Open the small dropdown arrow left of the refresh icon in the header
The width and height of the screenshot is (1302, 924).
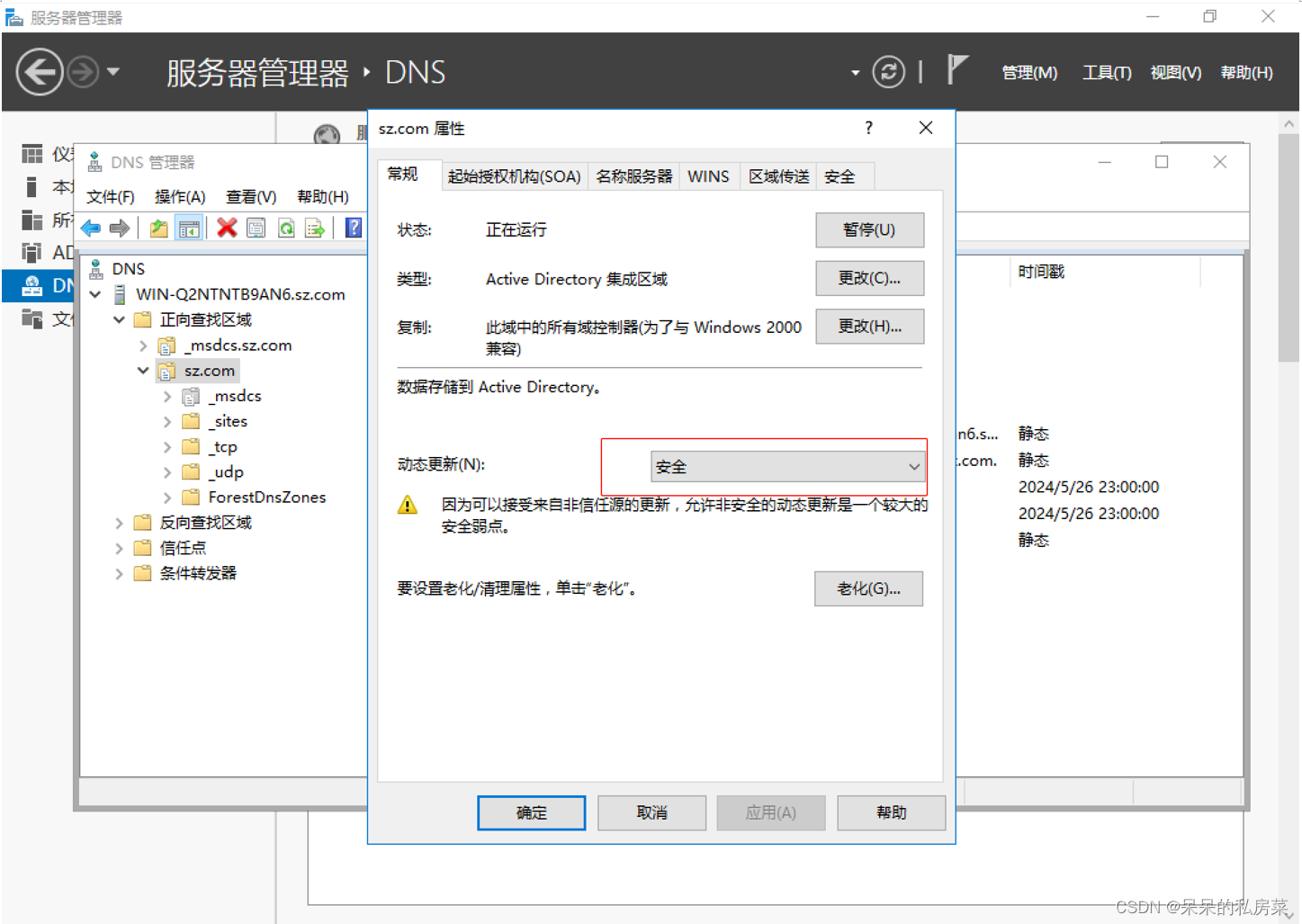tap(855, 73)
